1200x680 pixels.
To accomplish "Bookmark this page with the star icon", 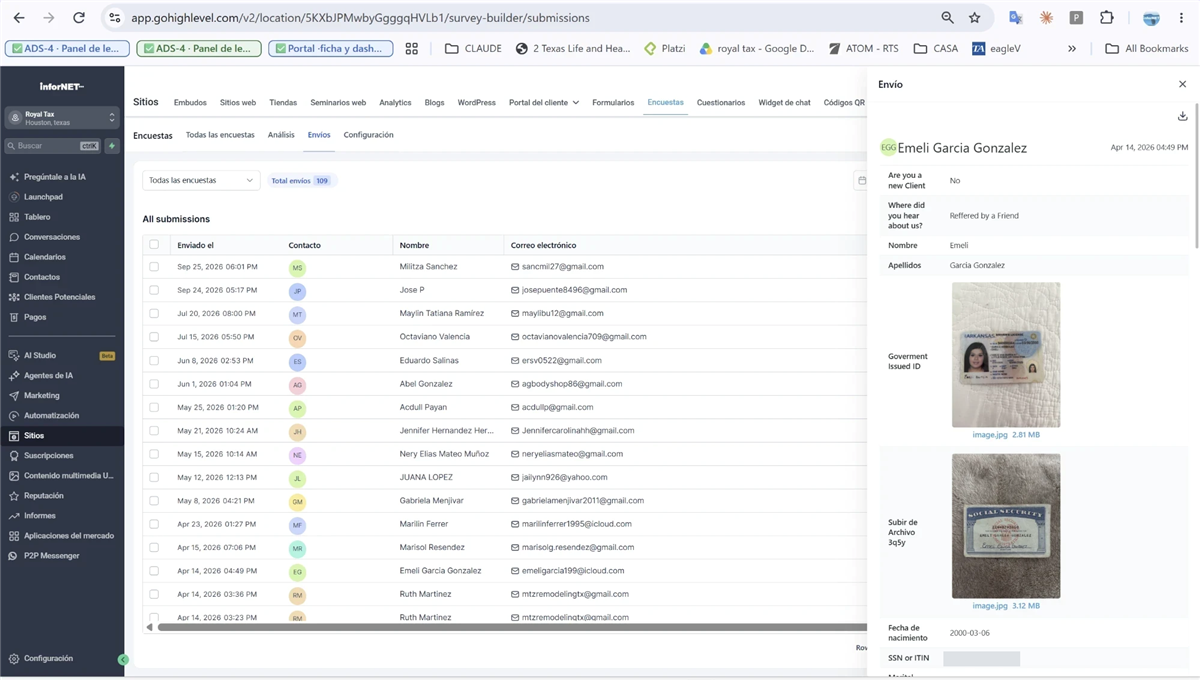I will [x=975, y=18].
